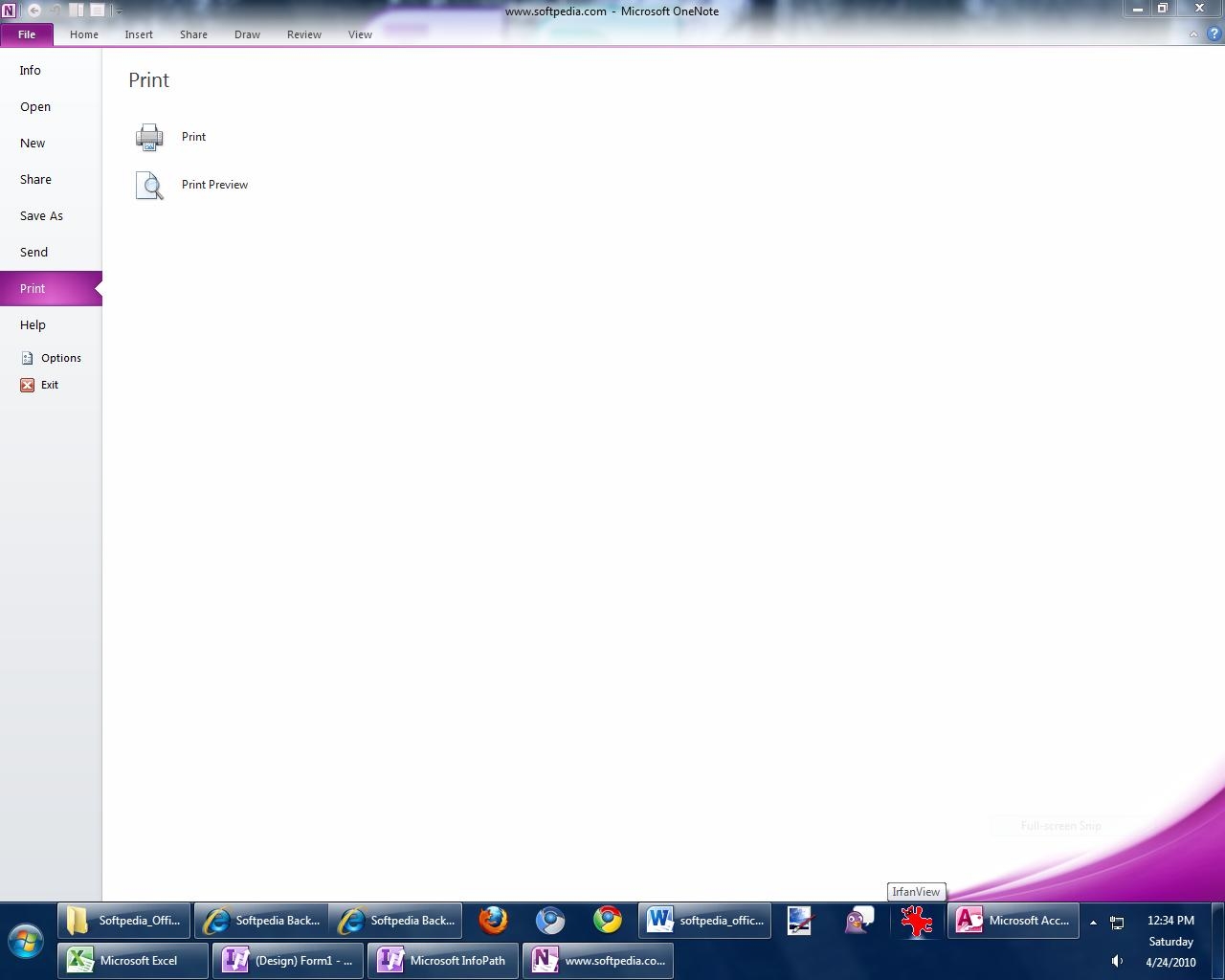Screen dimensions: 1225x980
Task: Select Send in the Backstage sidebar
Action: click(x=51, y=253)
